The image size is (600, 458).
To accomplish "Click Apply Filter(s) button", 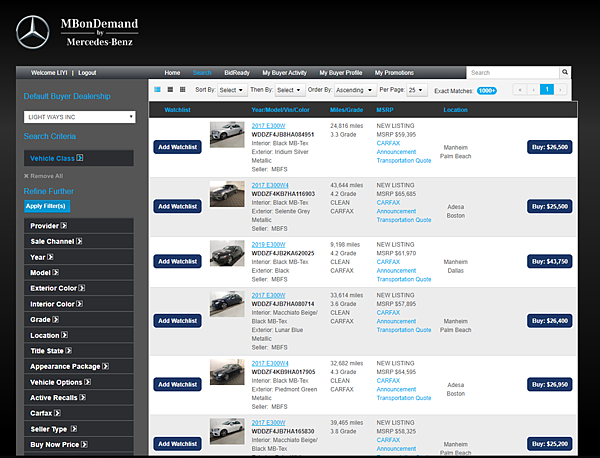I will click(47, 206).
